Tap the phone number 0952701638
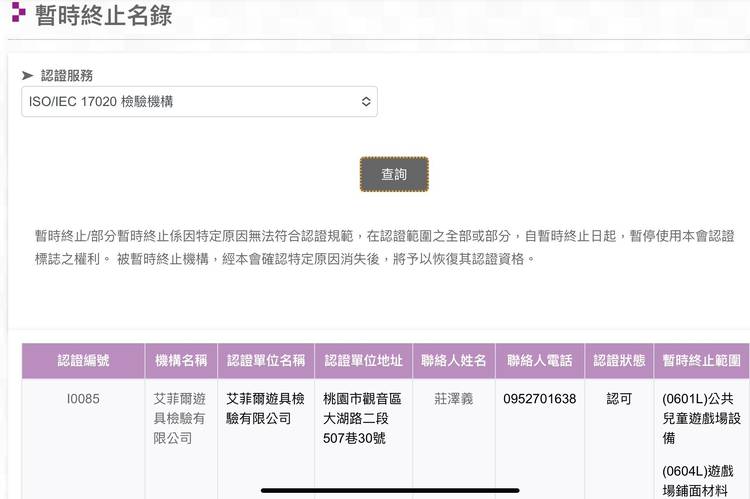 pos(540,399)
